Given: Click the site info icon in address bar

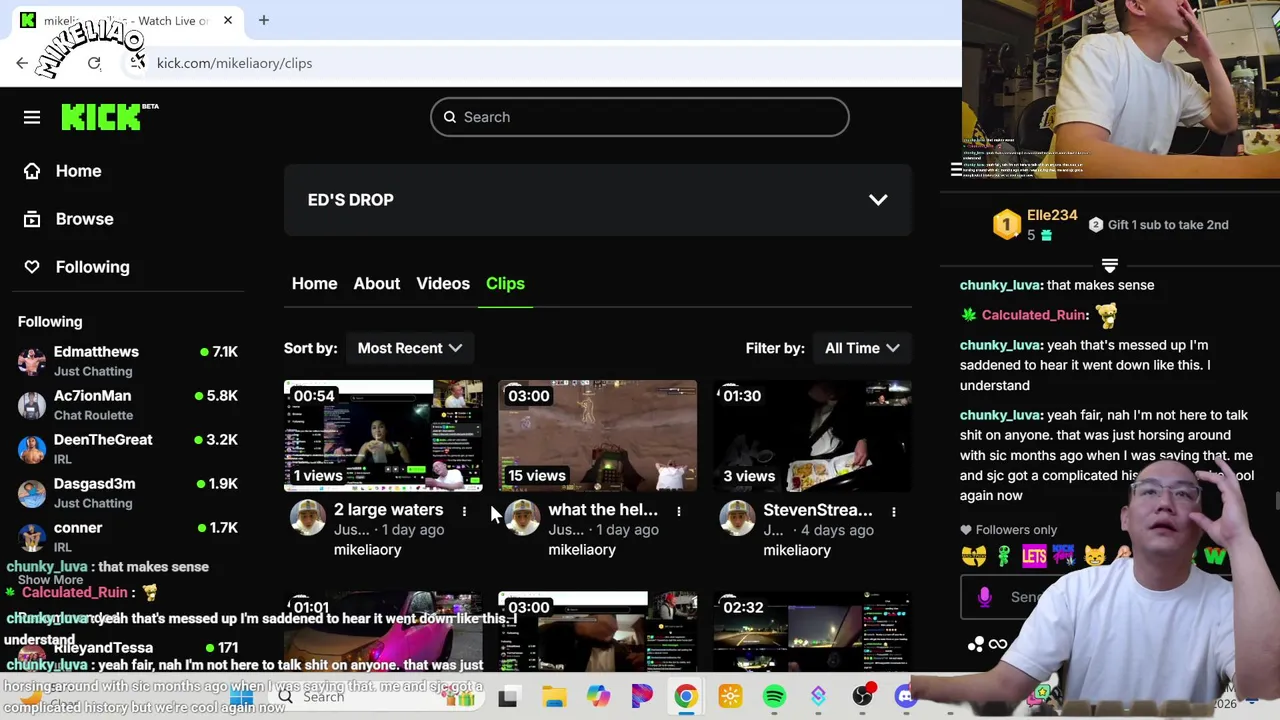Looking at the screenshot, I should (137, 63).
